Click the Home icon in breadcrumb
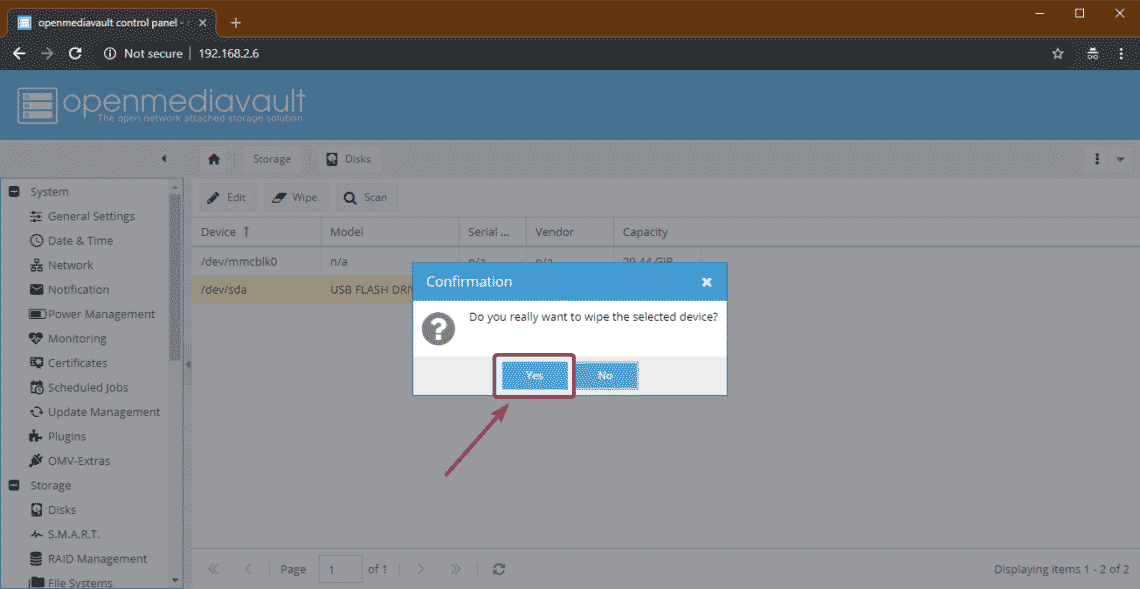Viewport: 1140px width, 589px height. [x=214, y=159]
